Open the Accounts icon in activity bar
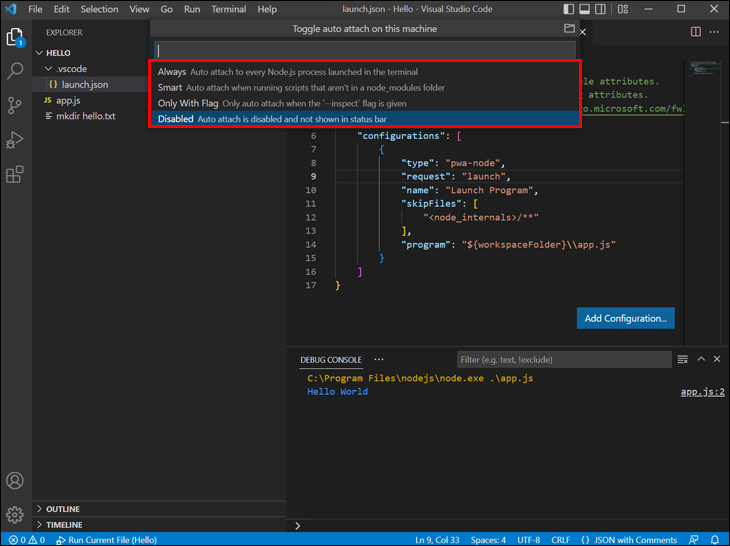Image resolution: width=730 pixels, height=546 pixels. [15, 482]
